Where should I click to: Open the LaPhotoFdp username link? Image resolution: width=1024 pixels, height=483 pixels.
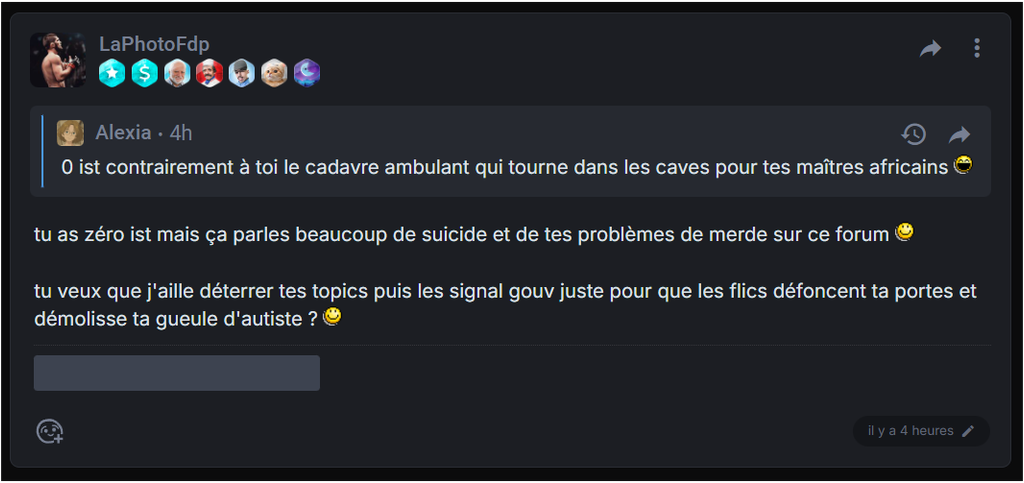pos(154,44)
